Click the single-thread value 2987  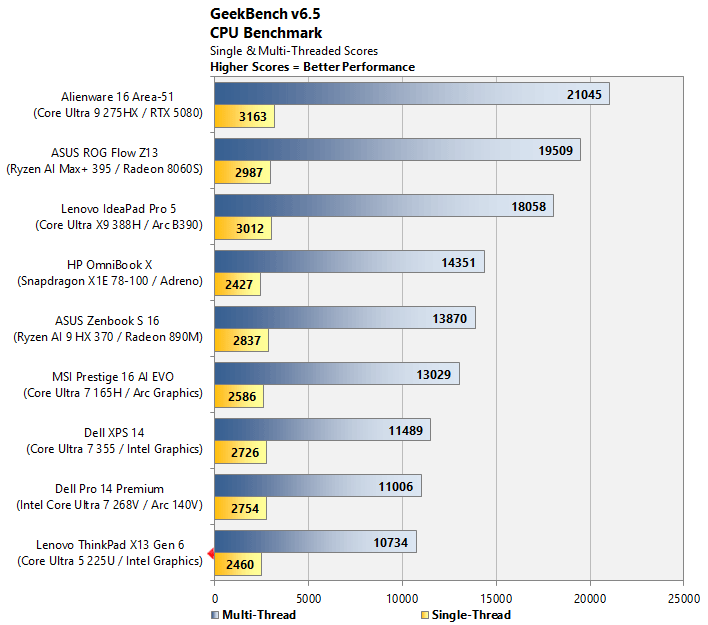coord(249,173)
